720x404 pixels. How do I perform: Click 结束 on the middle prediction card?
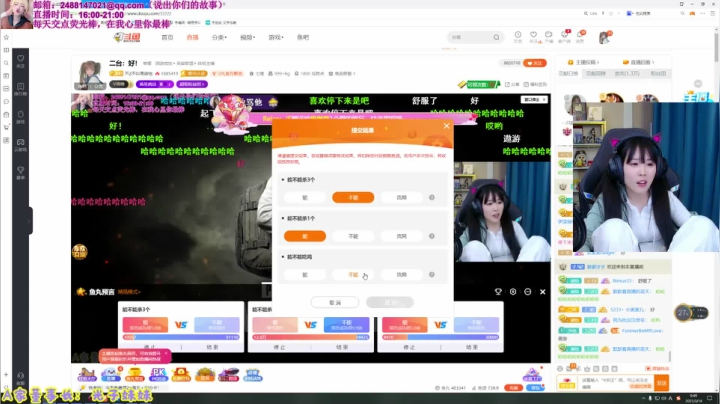click(342, 348)
